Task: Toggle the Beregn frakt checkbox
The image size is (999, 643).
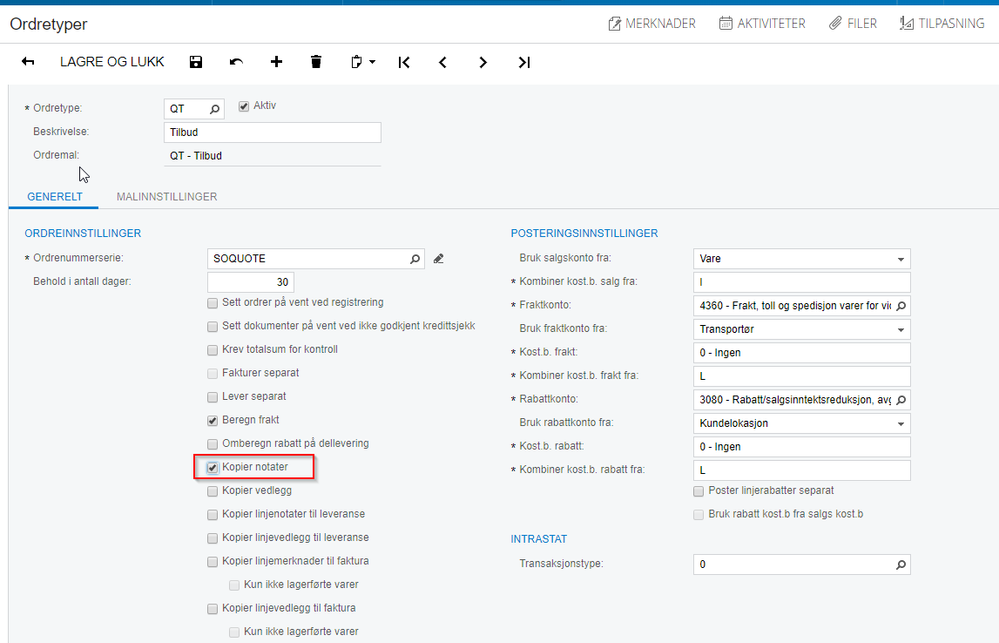Action: (212, 421)
